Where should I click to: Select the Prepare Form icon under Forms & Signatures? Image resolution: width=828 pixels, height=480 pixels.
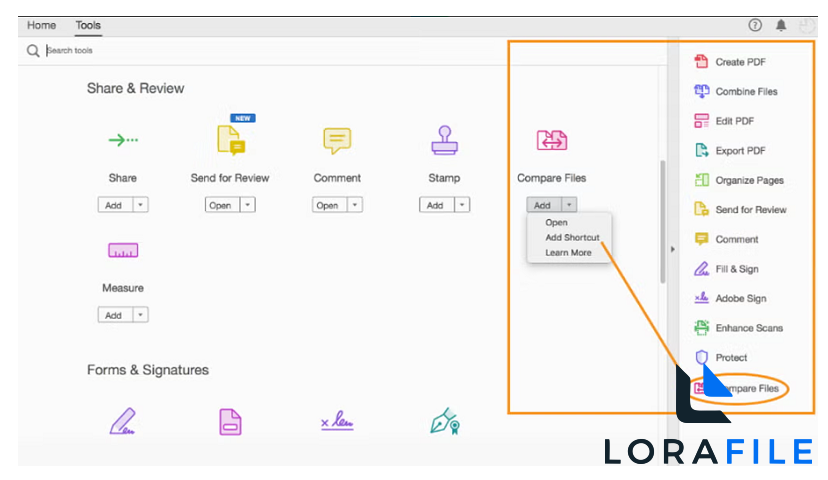coord(230,421)
